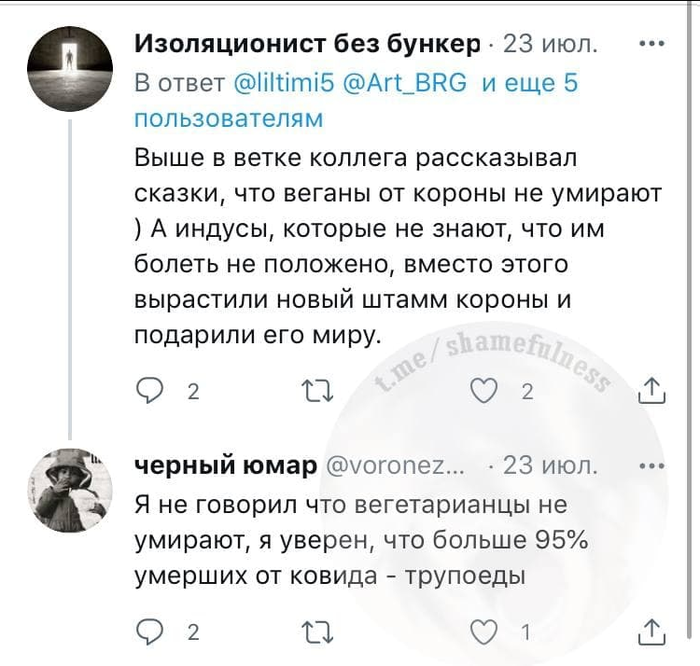Share the черный юмар tweet

pyautogui.click(x=651, y=630)
